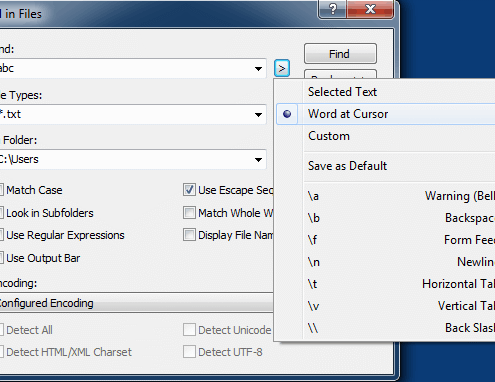The height and width of the screenshot is (382, 495).
Task: Open the File Types dropdown
Action: pos(258,115)
